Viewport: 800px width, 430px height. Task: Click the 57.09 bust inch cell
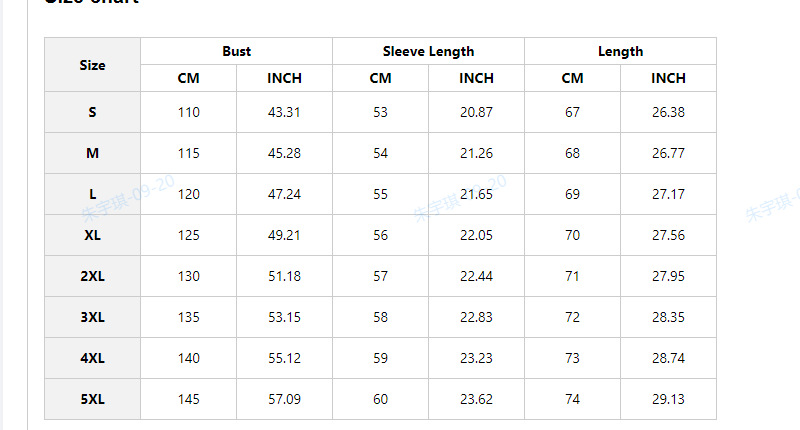pyautogui.click(x=284, y=399)
